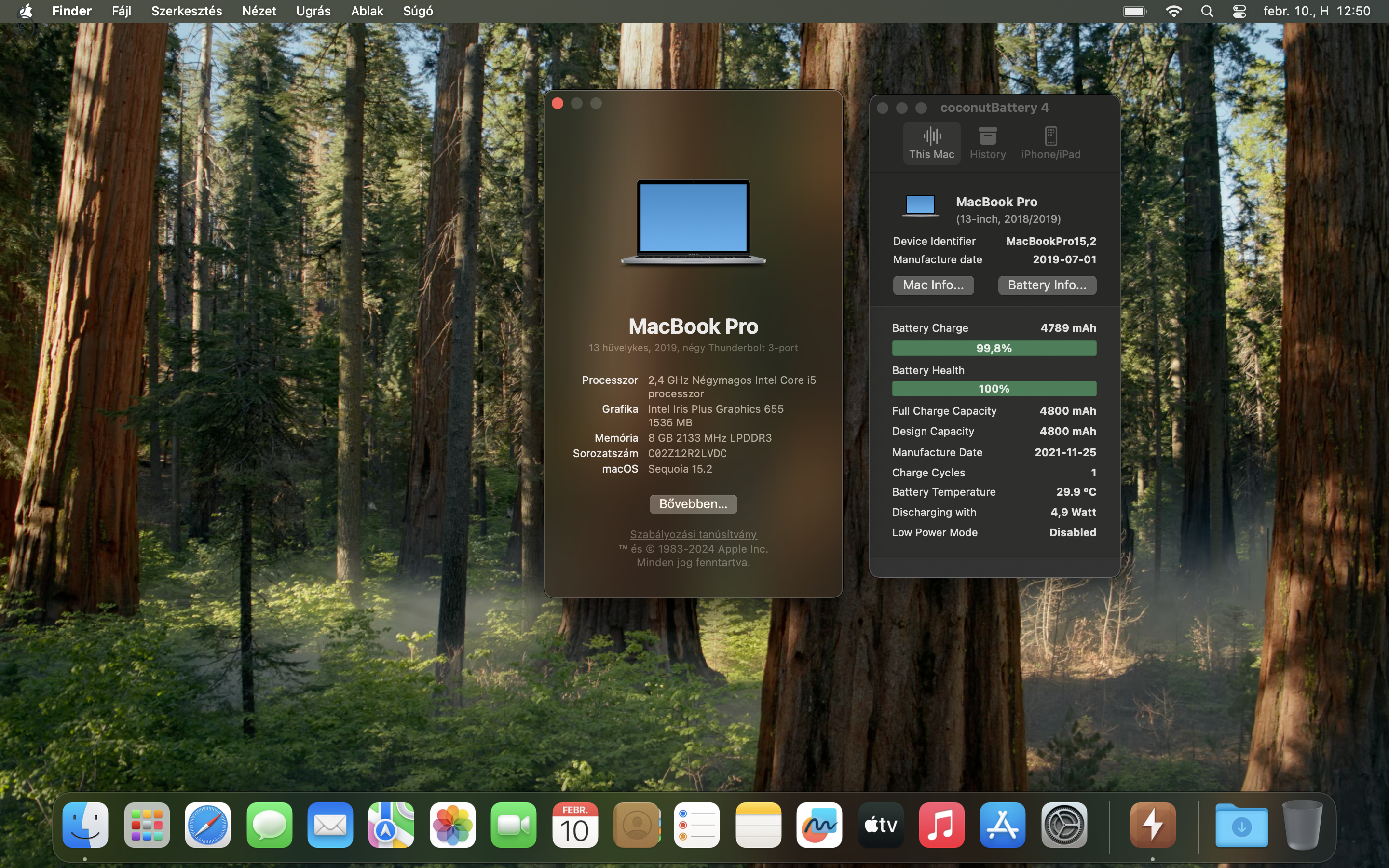Open Downloads folder in the Dock
1389x868 pixels.
1241,825
